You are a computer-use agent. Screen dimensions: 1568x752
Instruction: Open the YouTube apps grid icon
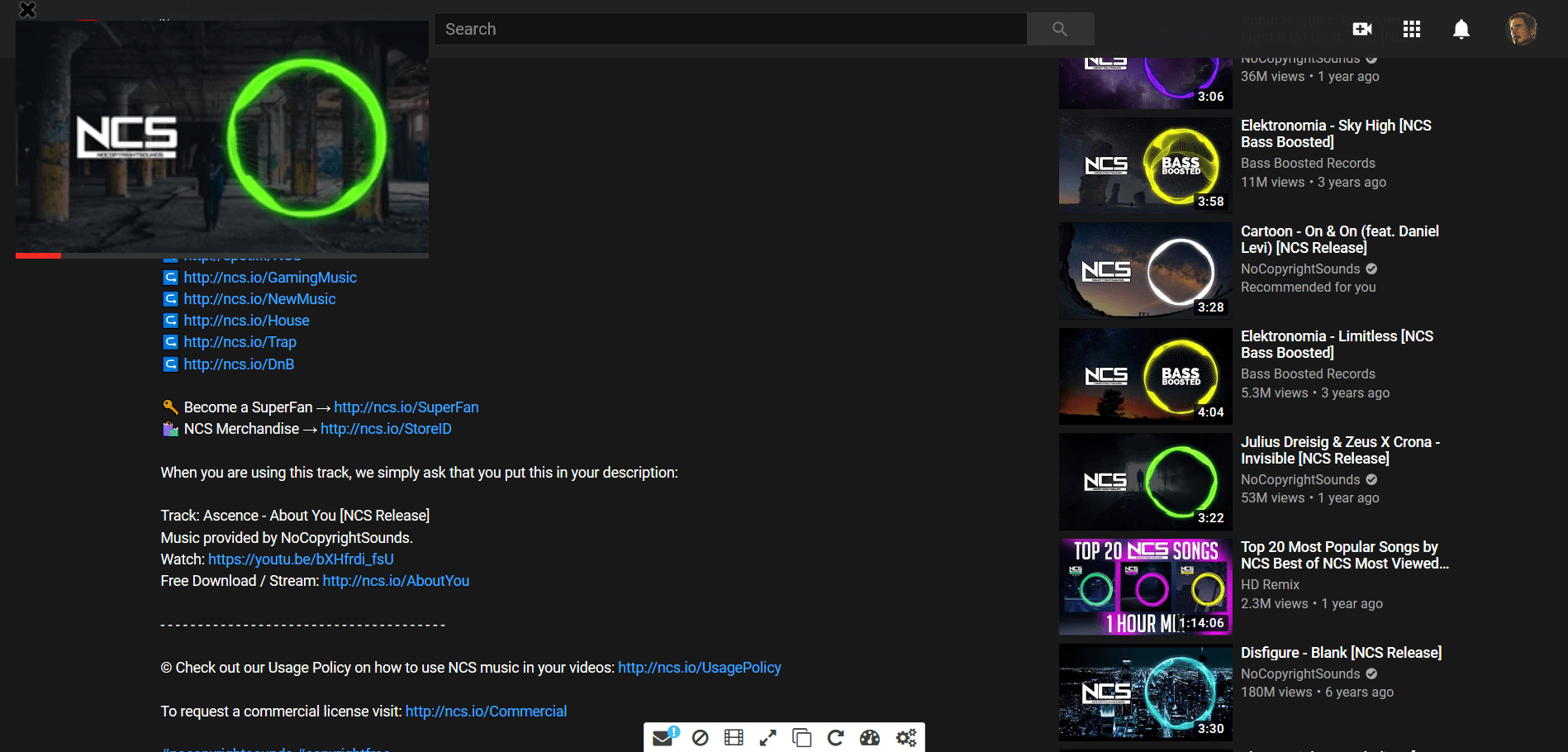tap(1412, 28)
